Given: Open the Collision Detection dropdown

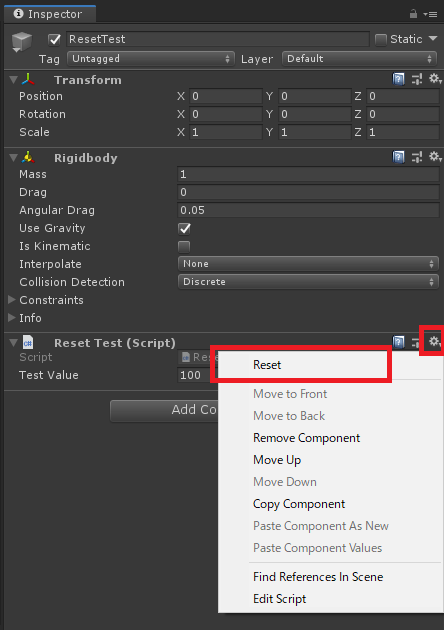Looking at the screenshot, I should (308, 282).
